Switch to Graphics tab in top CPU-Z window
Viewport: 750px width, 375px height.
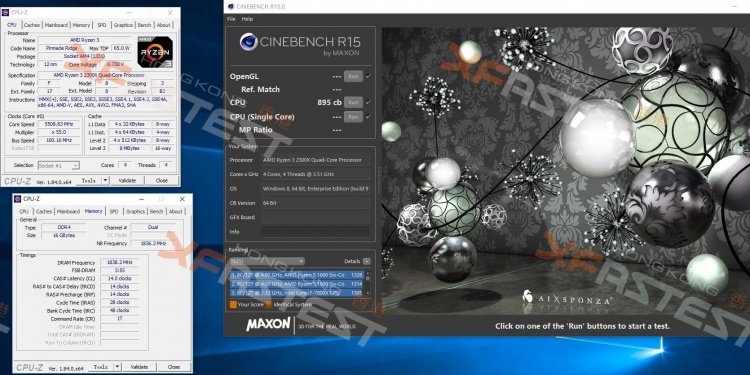click(123, 25)
